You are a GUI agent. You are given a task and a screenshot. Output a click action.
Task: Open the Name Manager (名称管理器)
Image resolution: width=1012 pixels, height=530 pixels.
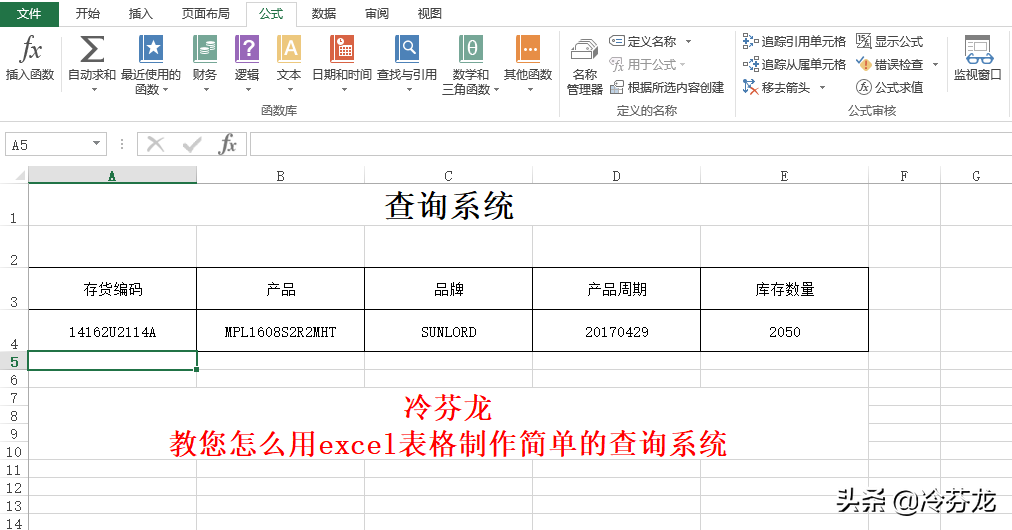coord(585,67)
